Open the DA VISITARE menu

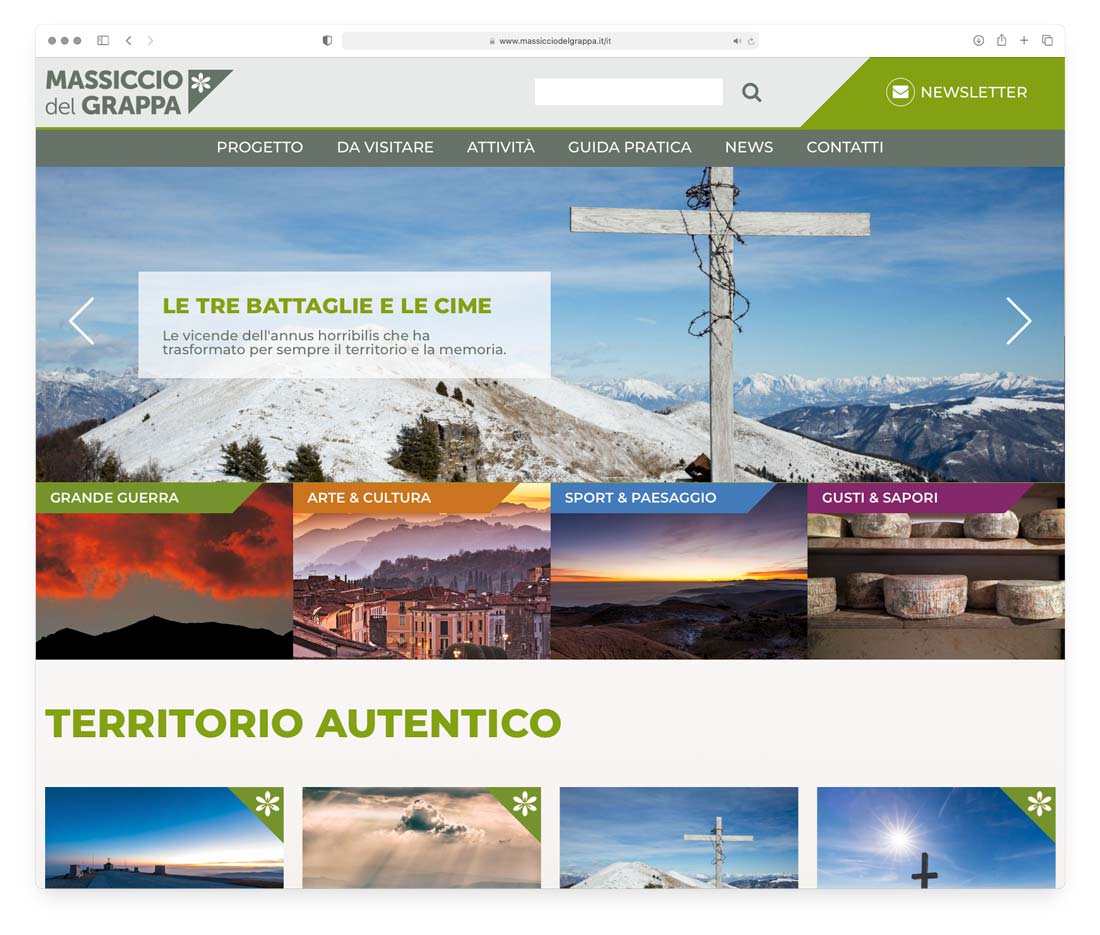(385, 147)
